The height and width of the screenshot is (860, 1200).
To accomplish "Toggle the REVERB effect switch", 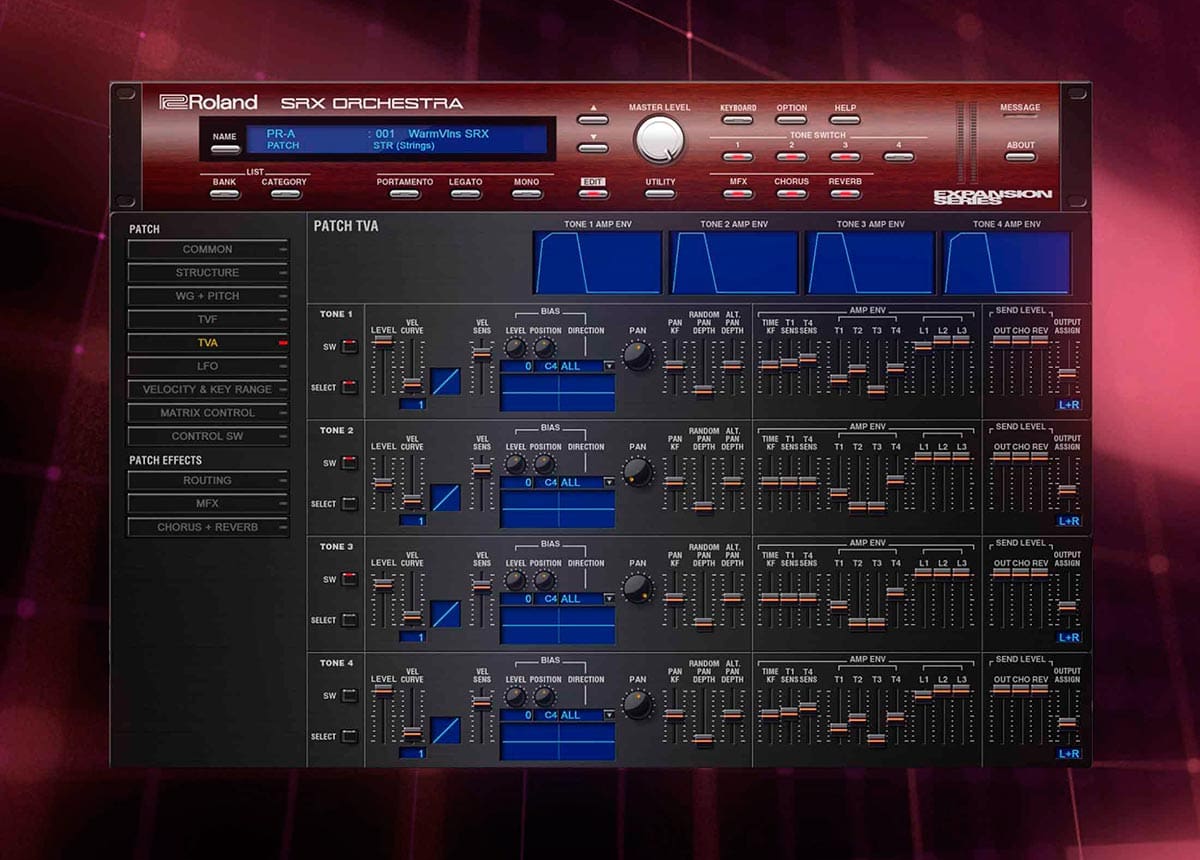I will click(845, 194).
